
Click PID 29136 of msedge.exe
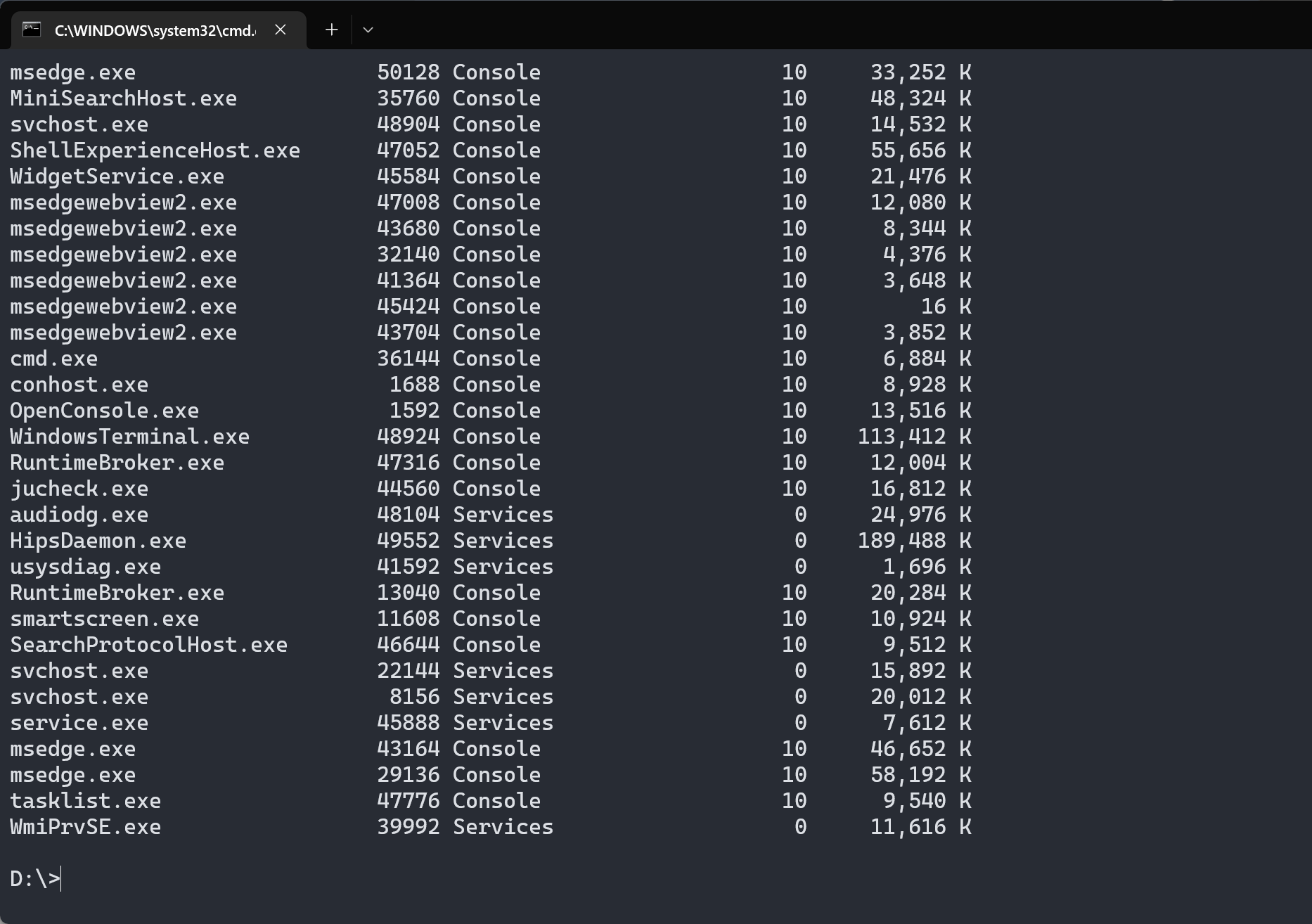click(x=409, y=775)
